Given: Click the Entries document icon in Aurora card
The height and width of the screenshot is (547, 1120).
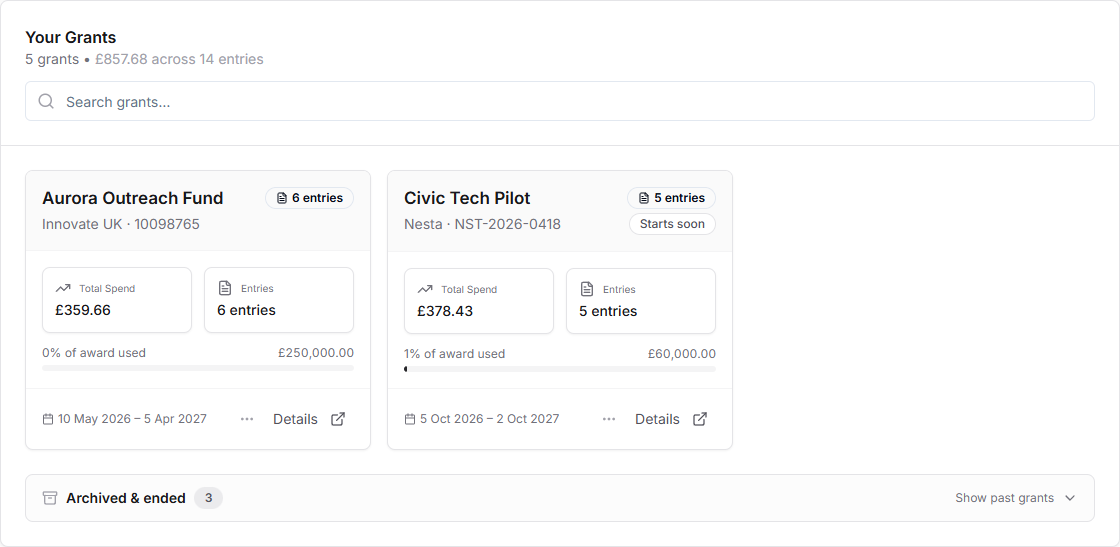Looking at the screenshot, I should click(225, 288).
